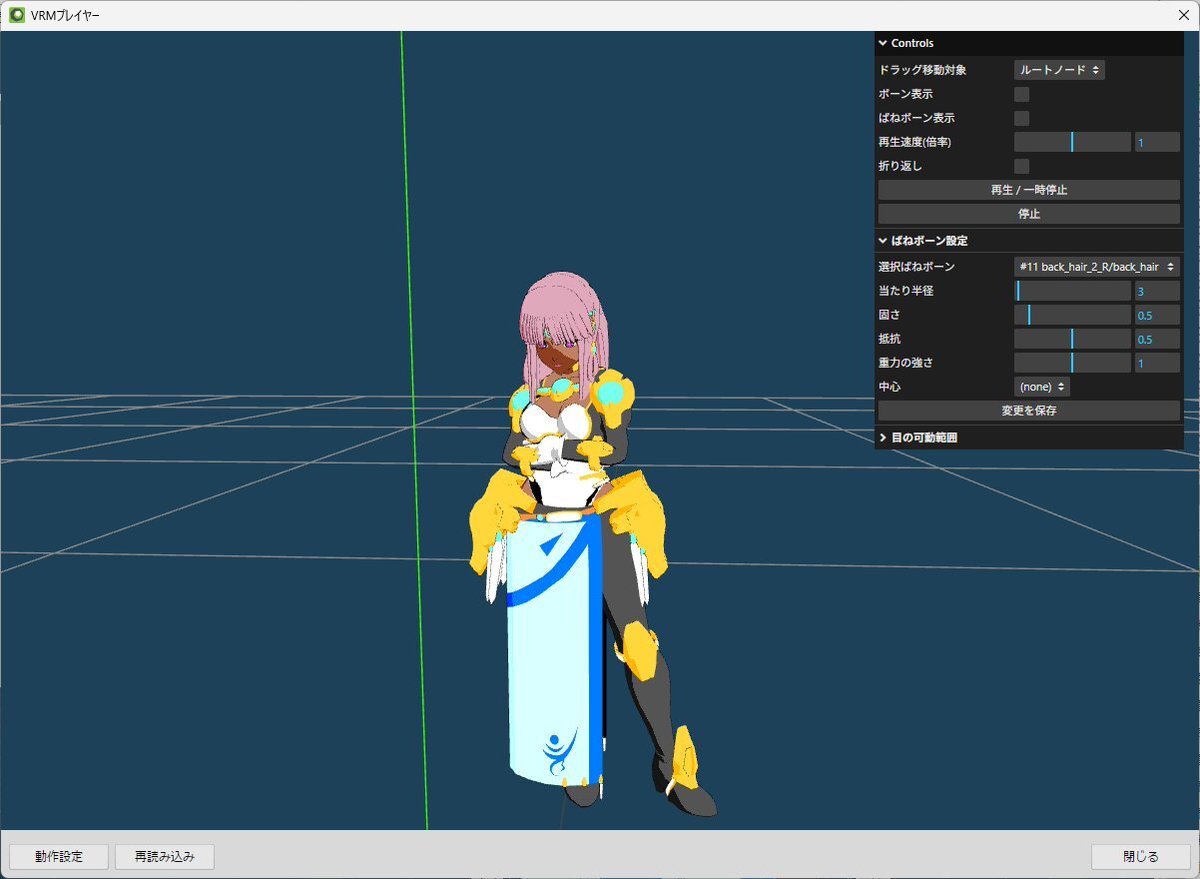Click the VRM player app icon in title bar
This screenshot has width=1200, height=879.
pos(17,15)
